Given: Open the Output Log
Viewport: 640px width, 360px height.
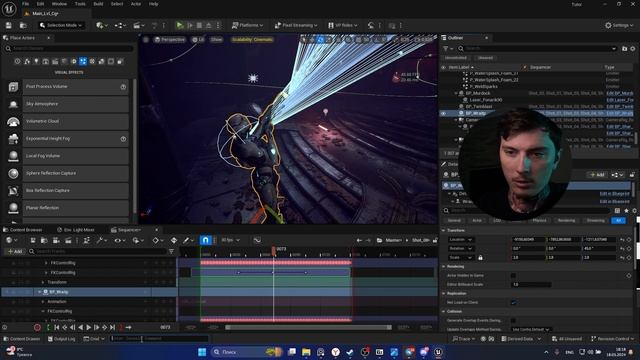Looking at the screenshot, I should pyautogui.click(x=62, y=339).
